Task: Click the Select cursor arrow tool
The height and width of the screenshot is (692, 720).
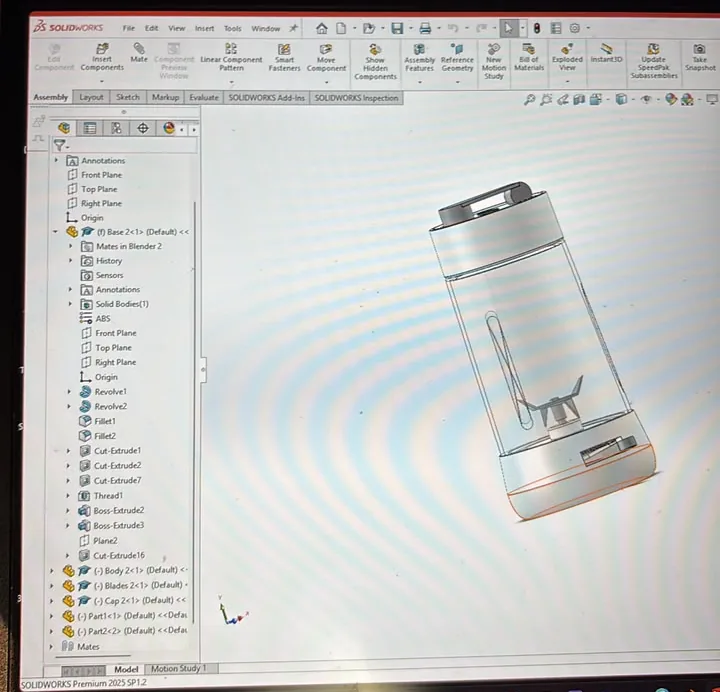Action: point(508,28)
